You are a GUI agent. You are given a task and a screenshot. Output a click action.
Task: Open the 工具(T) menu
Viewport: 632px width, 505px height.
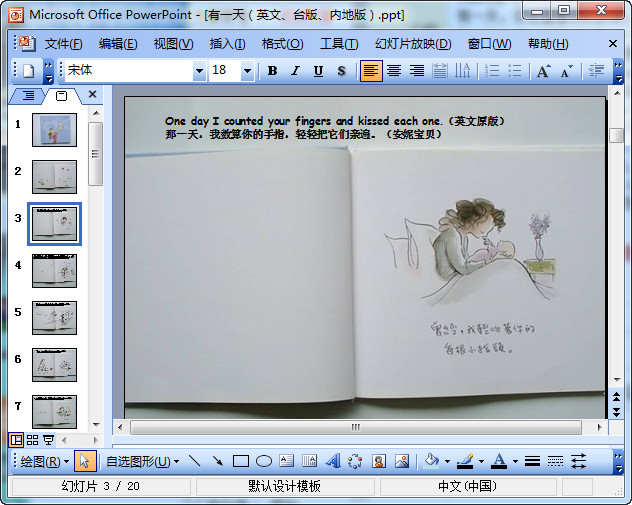[339, 44]
